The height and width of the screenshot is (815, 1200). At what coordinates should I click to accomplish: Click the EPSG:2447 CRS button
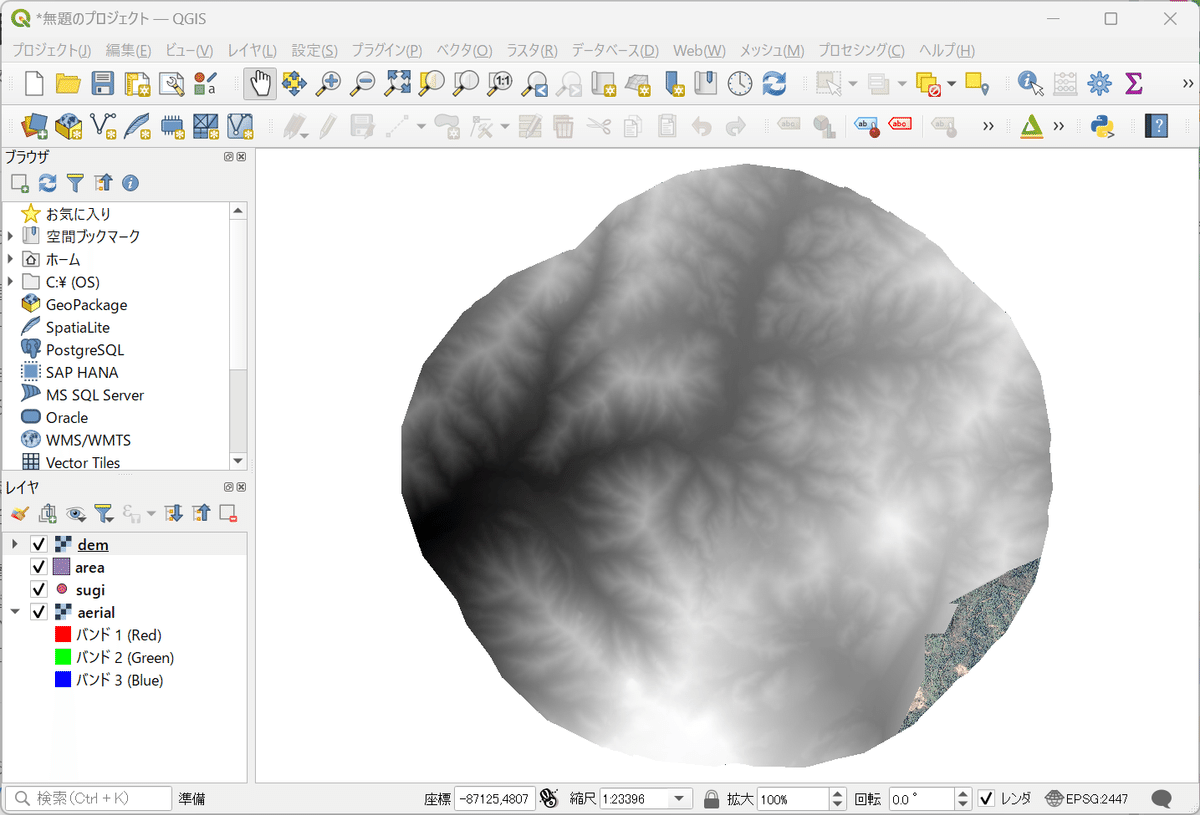coord(1086,799)
